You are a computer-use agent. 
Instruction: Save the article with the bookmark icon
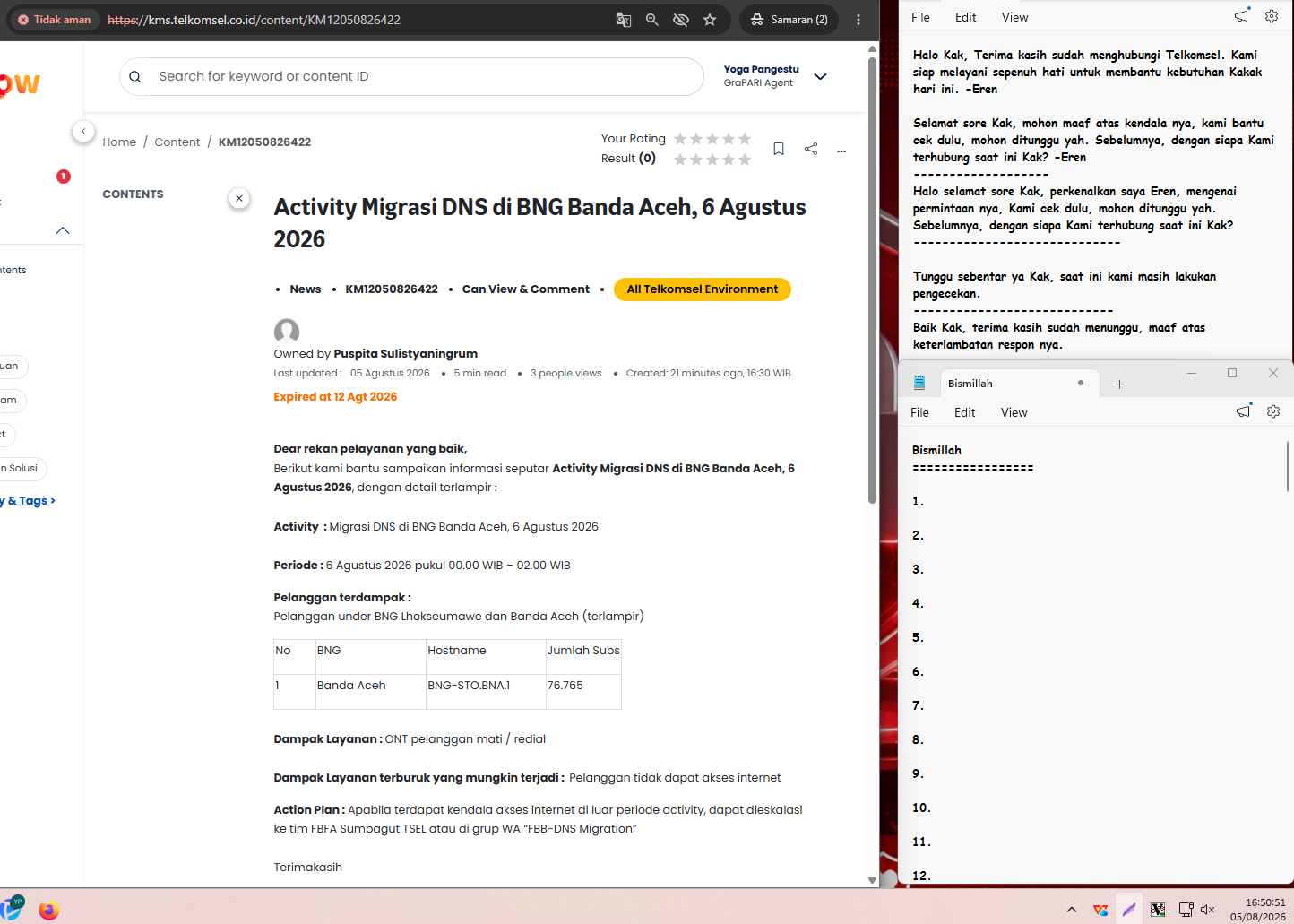tap(779, 149)
